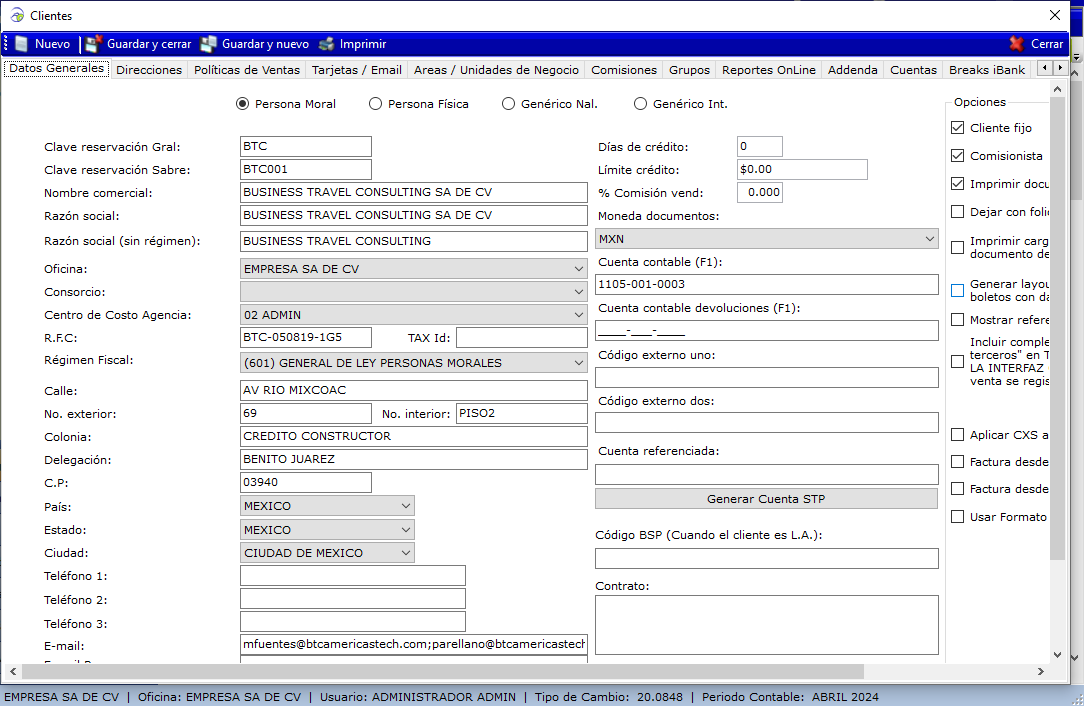
Task: Click the red Cerrar icon
Action: click(x=1017, y=44)
